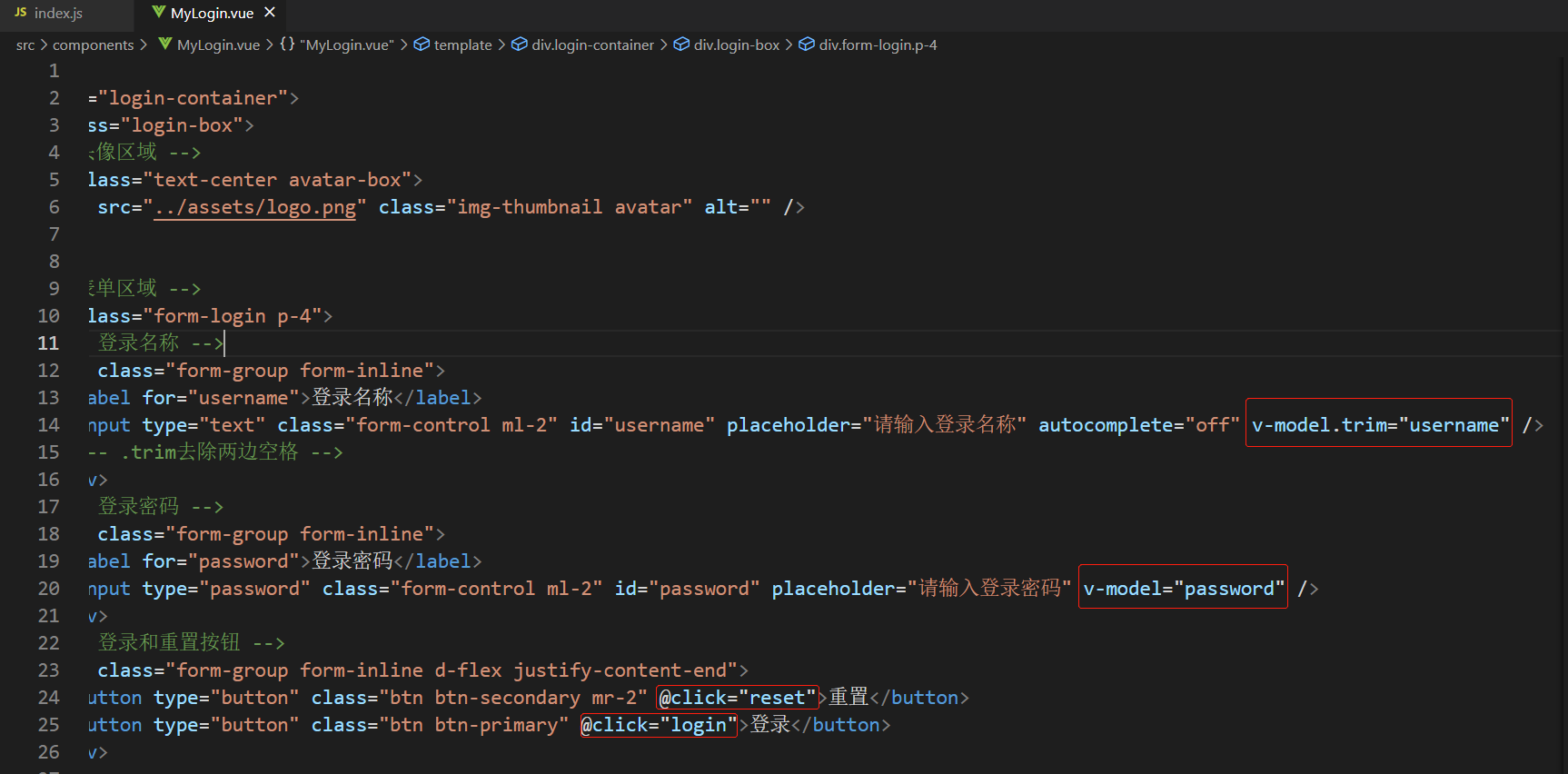Click the Vue icon in the breadcrumb
1568x774 pixels.
[165, 45]
